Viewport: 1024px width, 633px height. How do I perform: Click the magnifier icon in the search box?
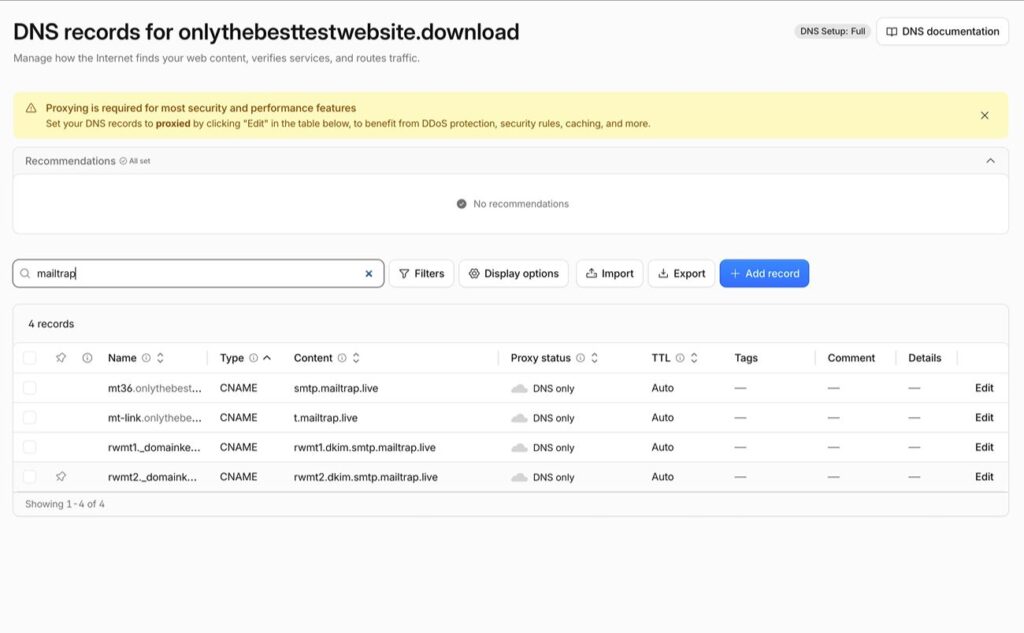click(x=25, y=274)
